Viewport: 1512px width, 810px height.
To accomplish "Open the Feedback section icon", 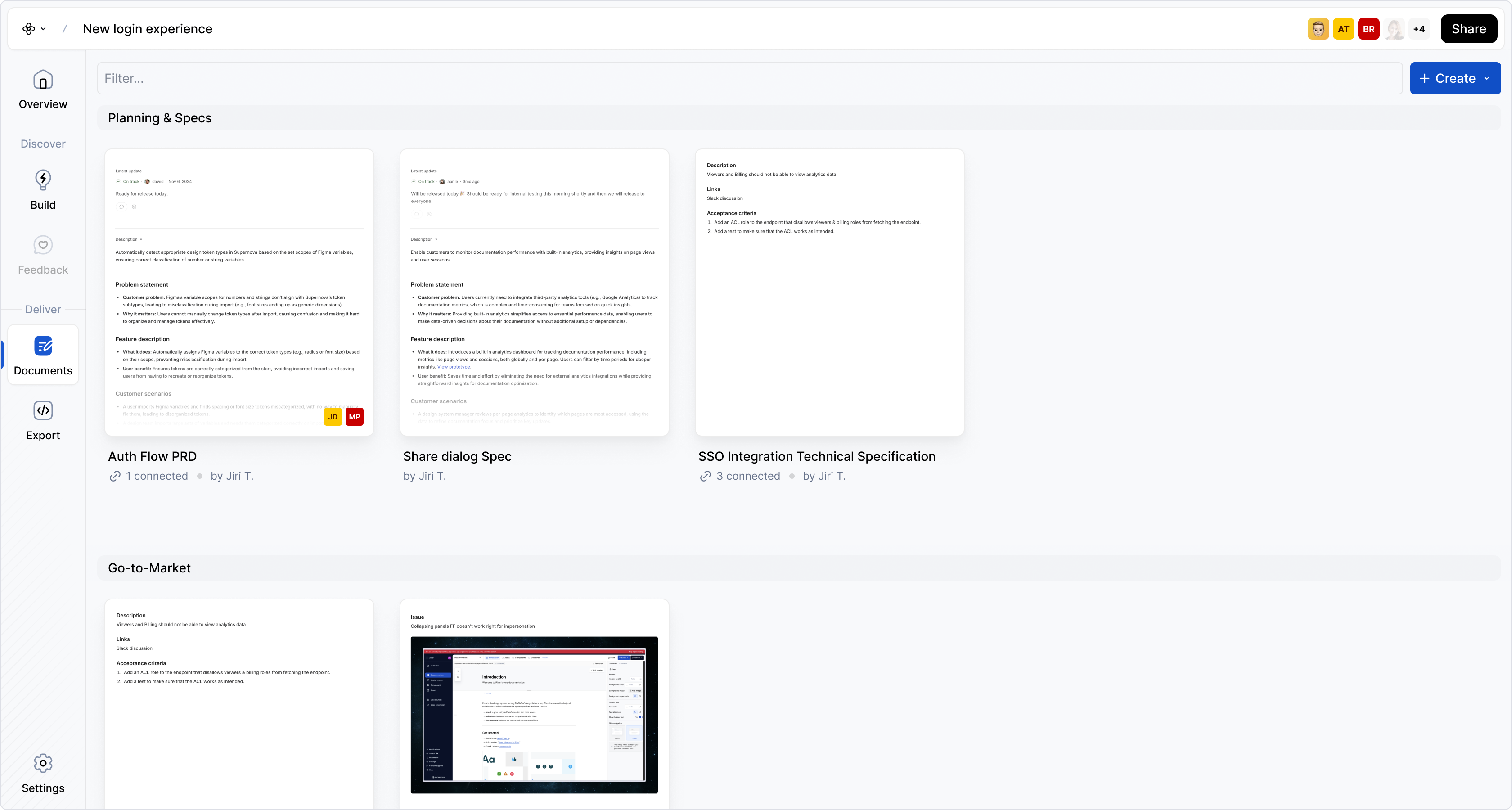I will [43, 245].
